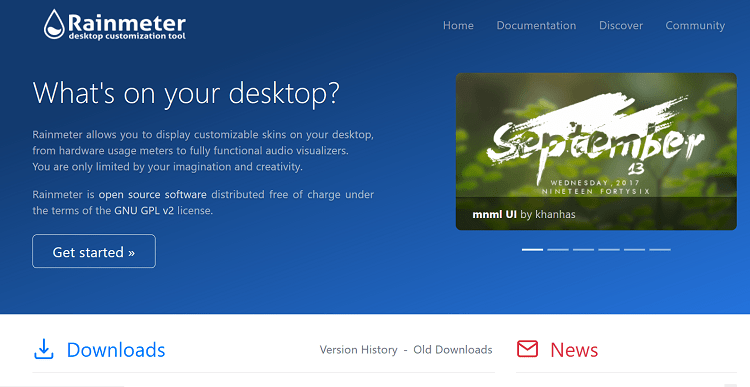Viewport: 750px width, 387px height.
Task: Open the Version History link
Action: click(358, 350)
